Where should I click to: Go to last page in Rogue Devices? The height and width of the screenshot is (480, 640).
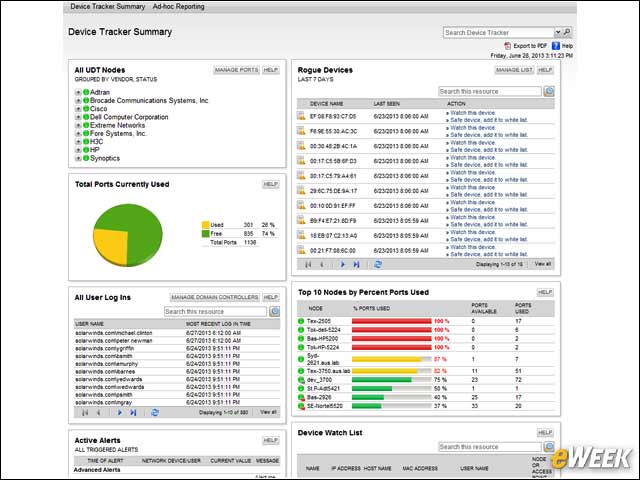[x=356, y=264]
